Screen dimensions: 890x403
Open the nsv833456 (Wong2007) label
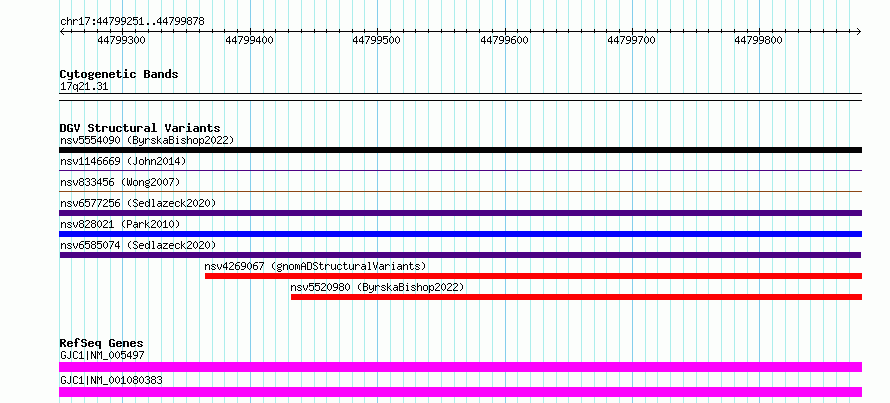120,182
